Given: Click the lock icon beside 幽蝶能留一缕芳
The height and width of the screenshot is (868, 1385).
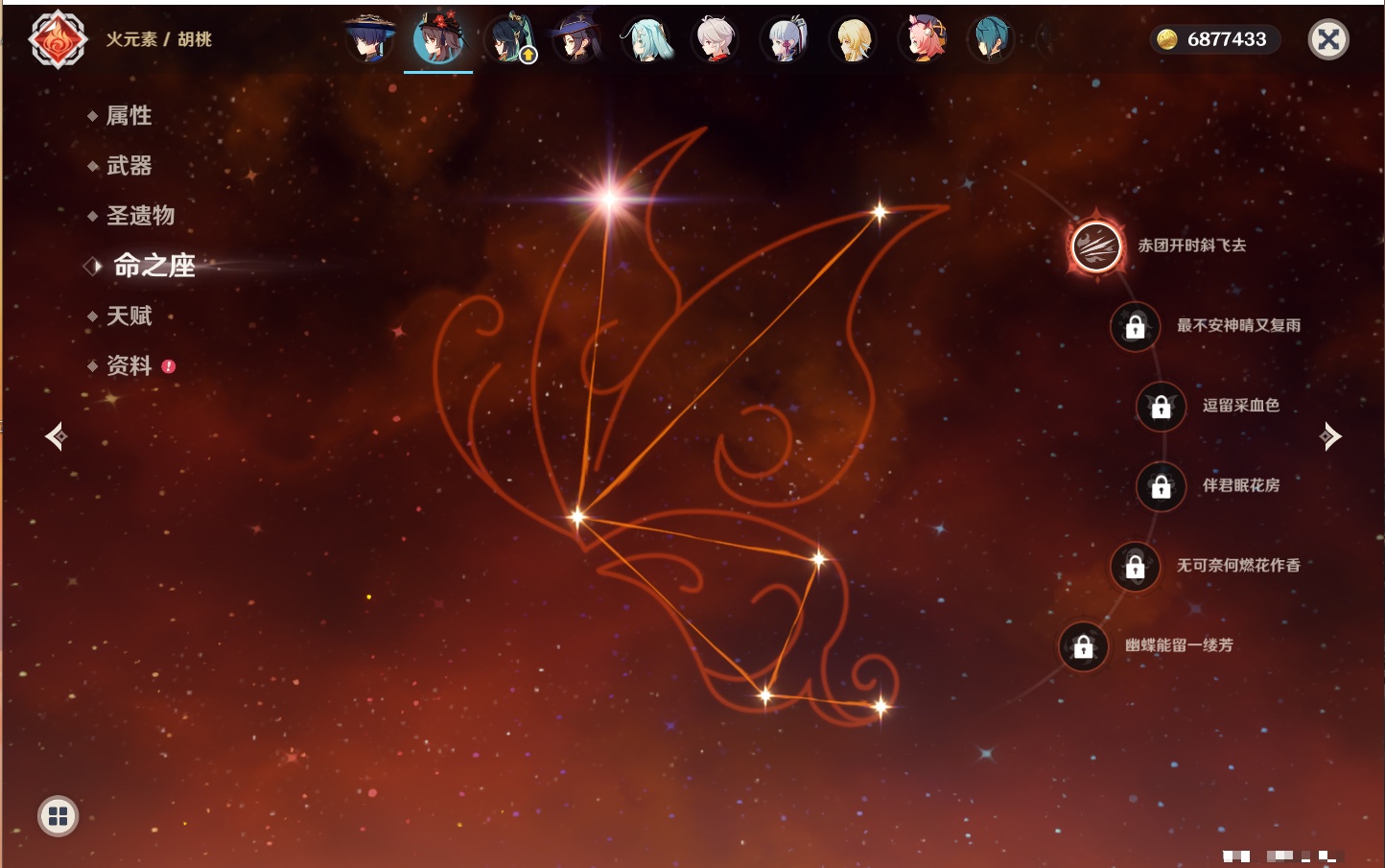Looking at the screenshot, I should [x=1083, y=646].
